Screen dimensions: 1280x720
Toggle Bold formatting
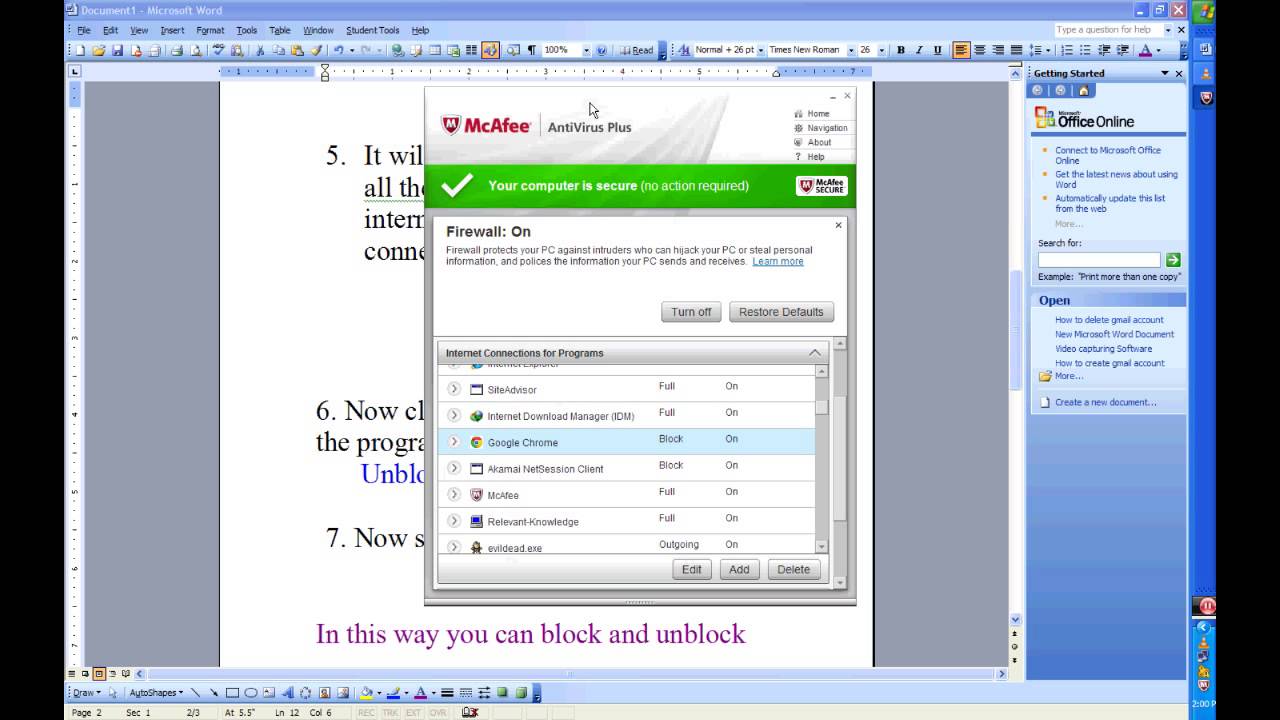click(x=900, y=50)
